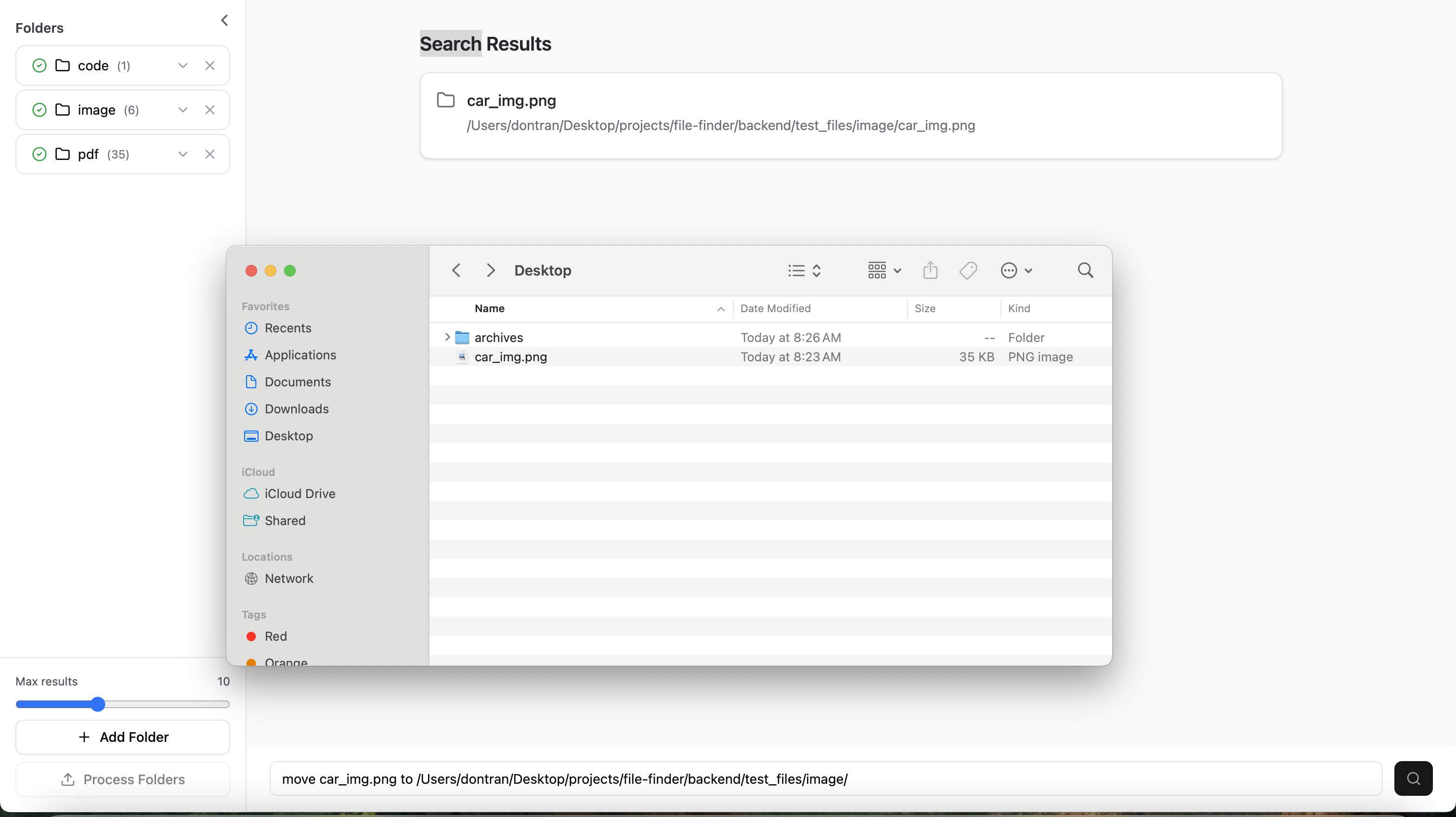
Task: Click the move command input field
Action: [x=825, y=778]
